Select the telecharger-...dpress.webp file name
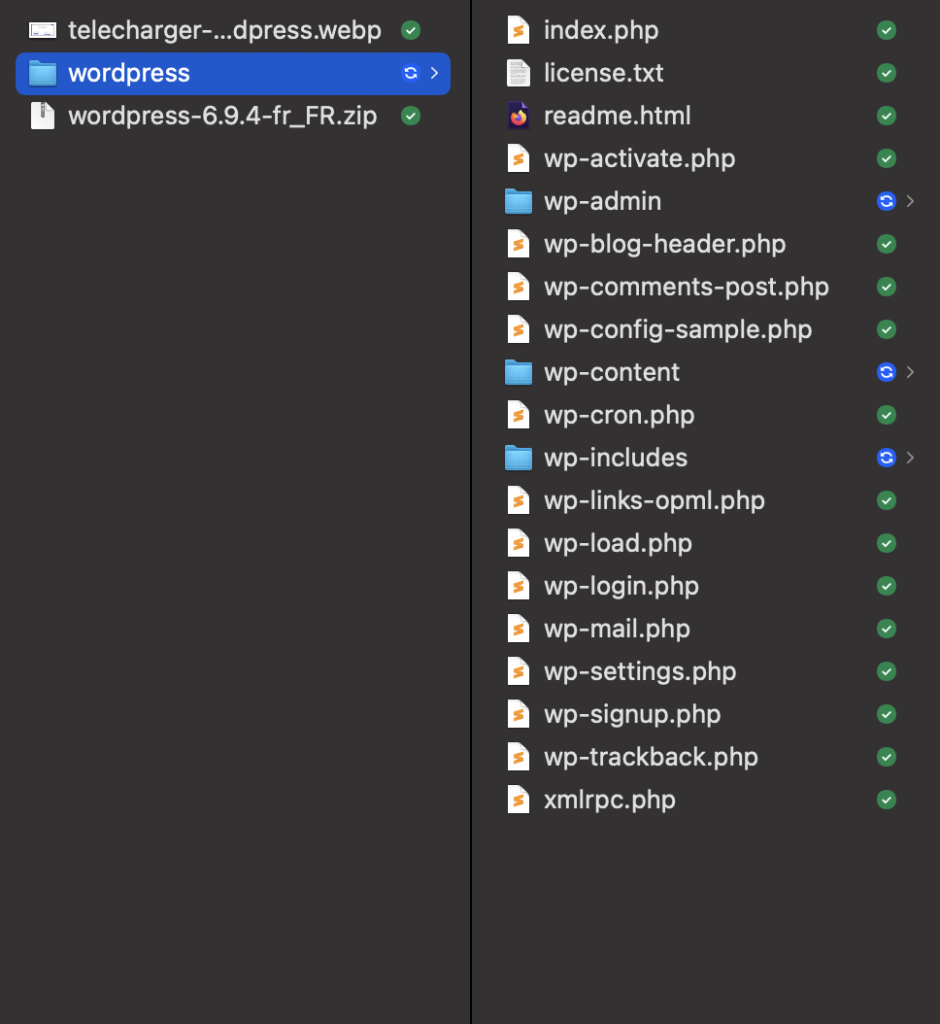This screenshot has height=1024, width=940. click(225, 31)
